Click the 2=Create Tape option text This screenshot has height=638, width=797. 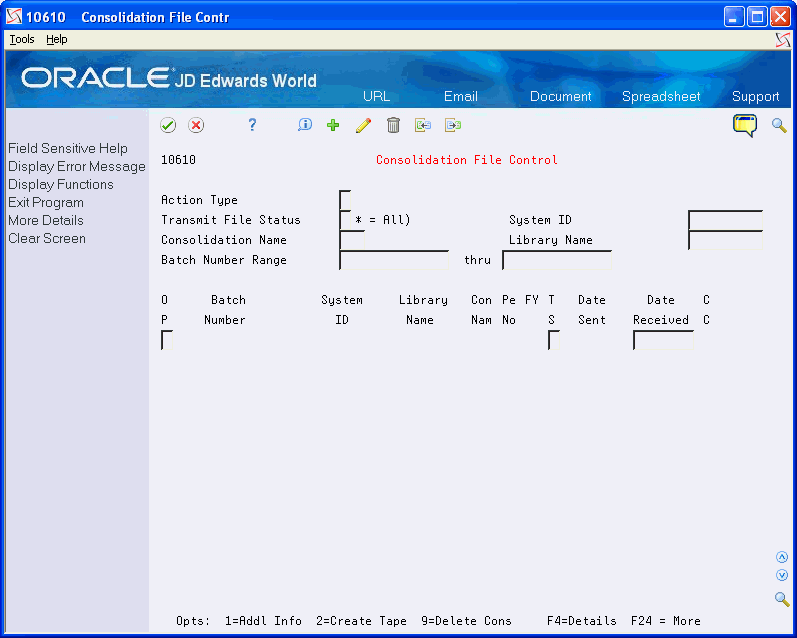tap(361, 621)
